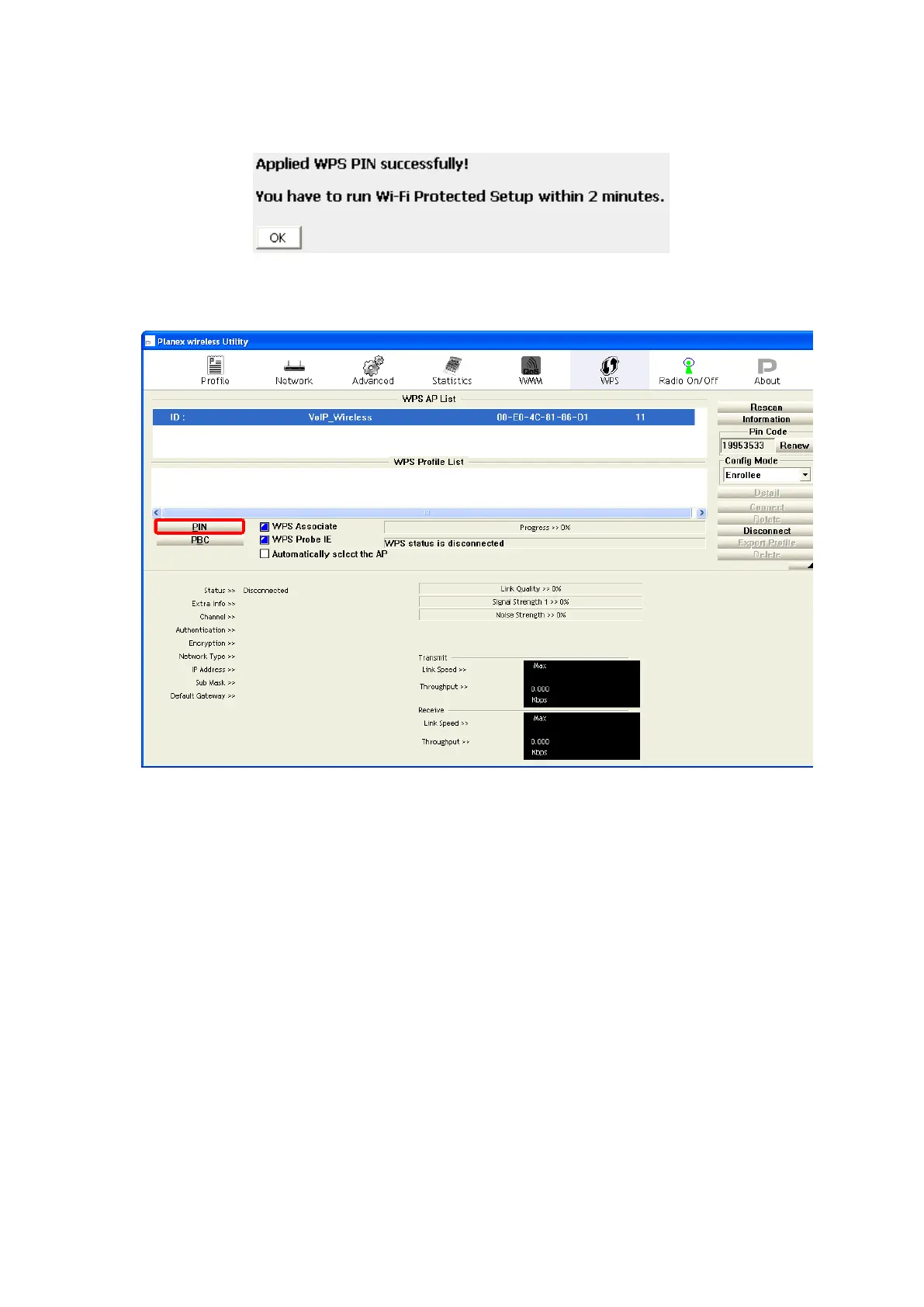Open the About icon
Image resolution: width=924 pixels, height=1307 pixels.
(x=767, y=366)
